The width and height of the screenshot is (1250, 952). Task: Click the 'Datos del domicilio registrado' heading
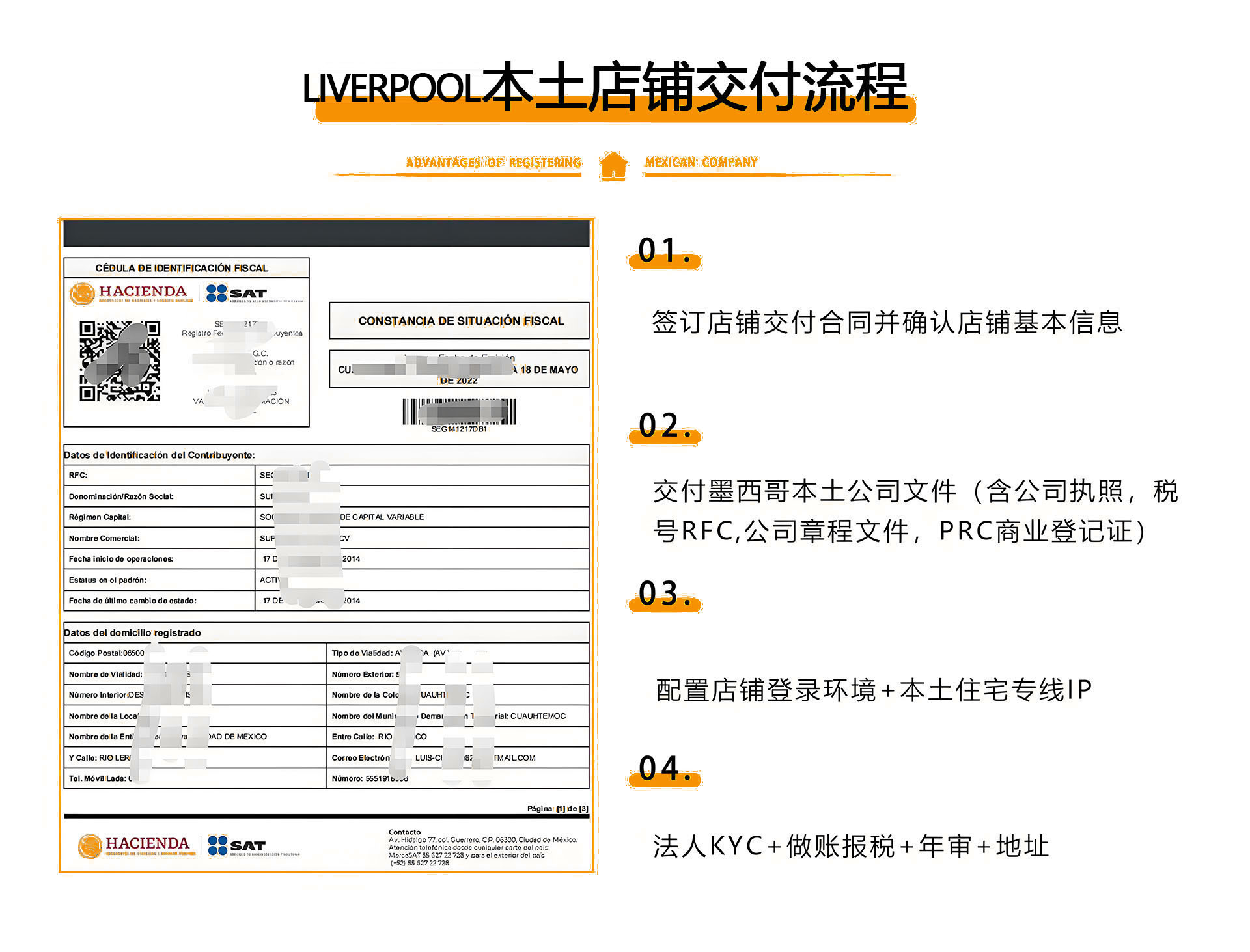(x=133, y=632)
